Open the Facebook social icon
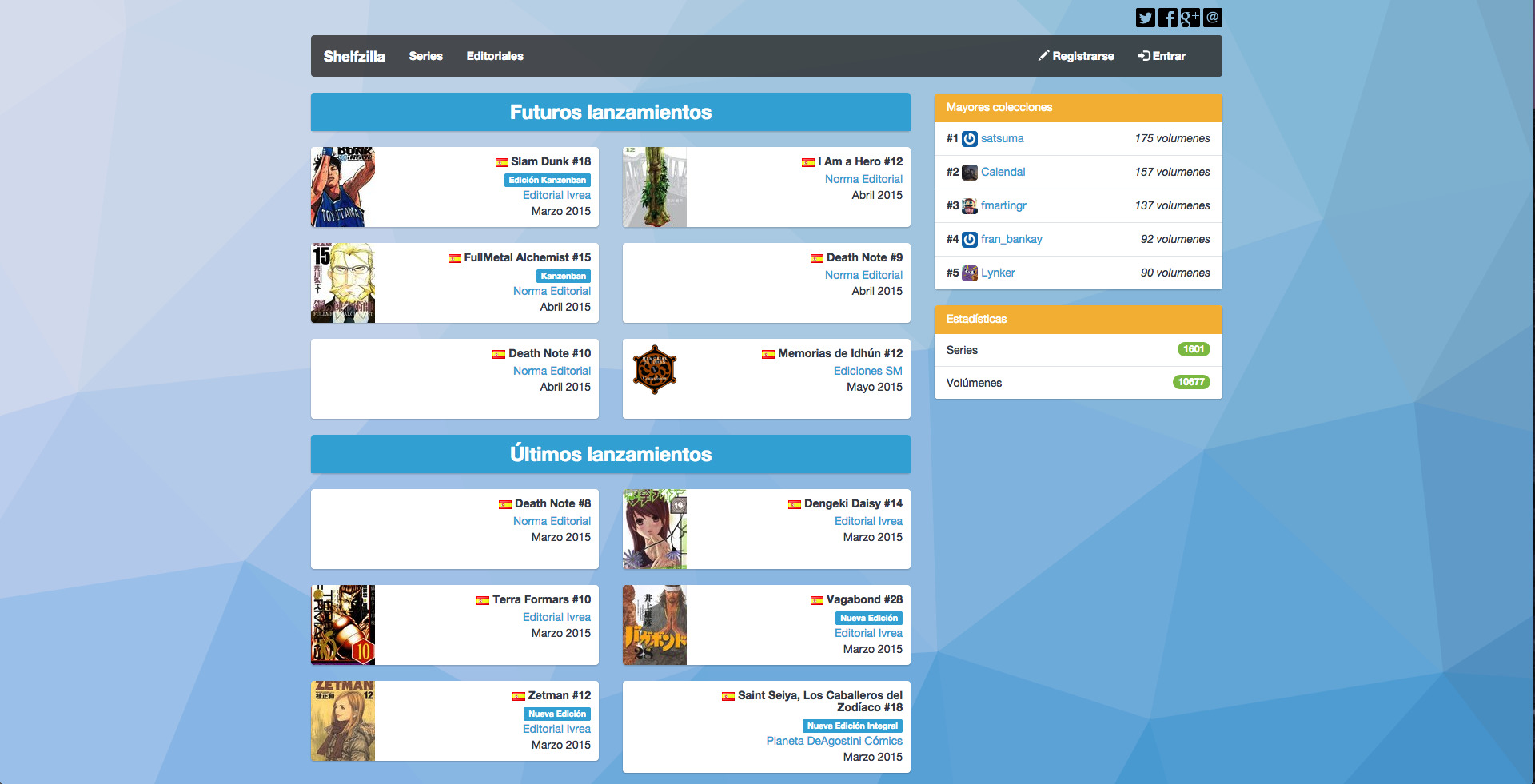Viewport: 1535px width, 784px height. point(1167,18)
